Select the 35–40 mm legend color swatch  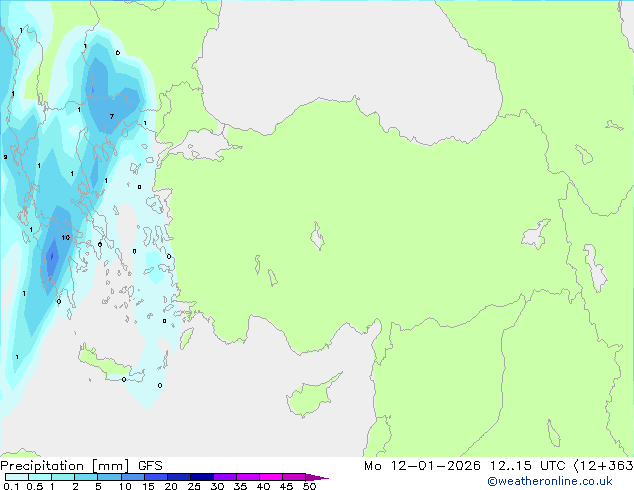click(248, 477)
